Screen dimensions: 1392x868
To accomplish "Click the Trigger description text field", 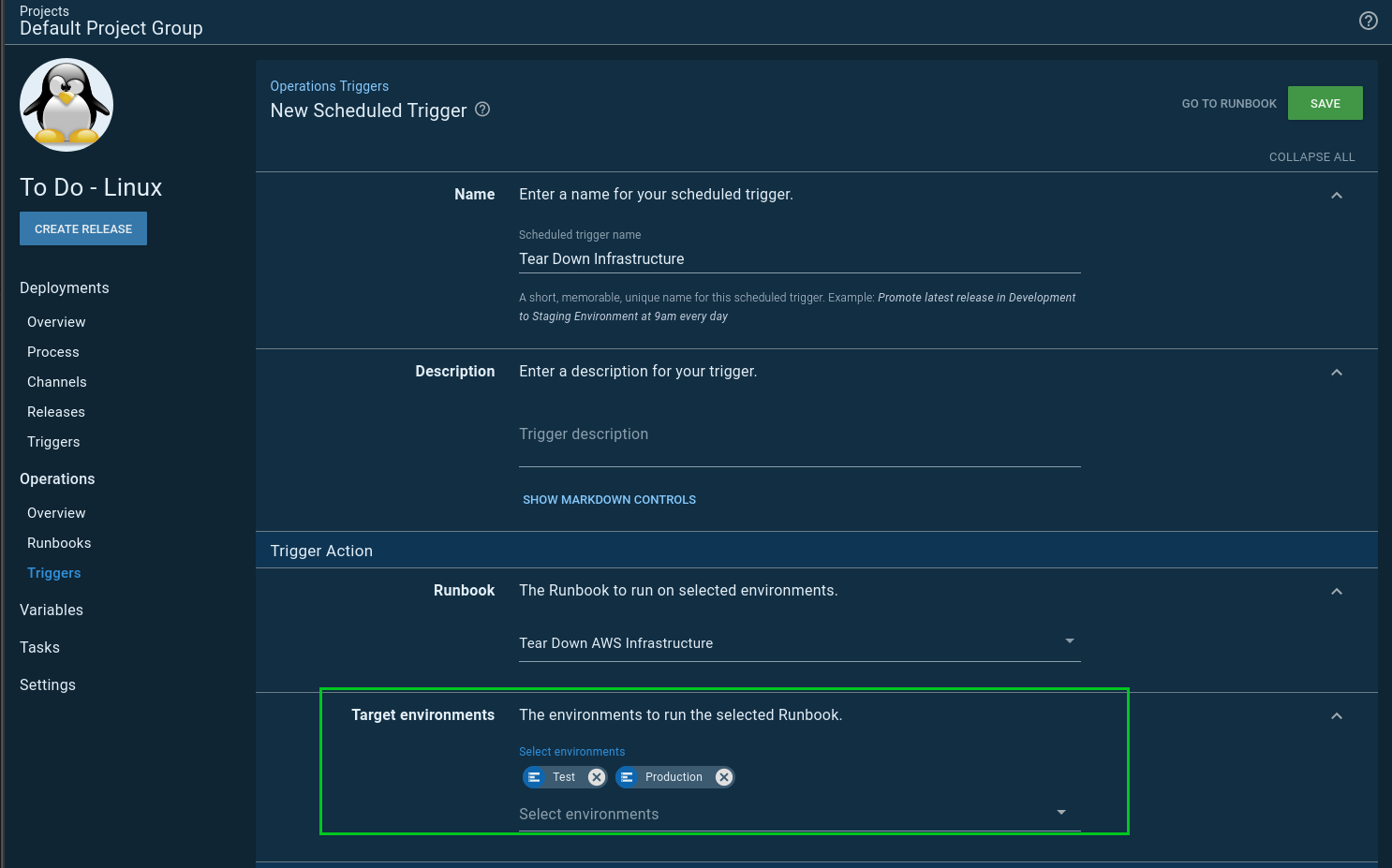I will click(x=799, y=435).
